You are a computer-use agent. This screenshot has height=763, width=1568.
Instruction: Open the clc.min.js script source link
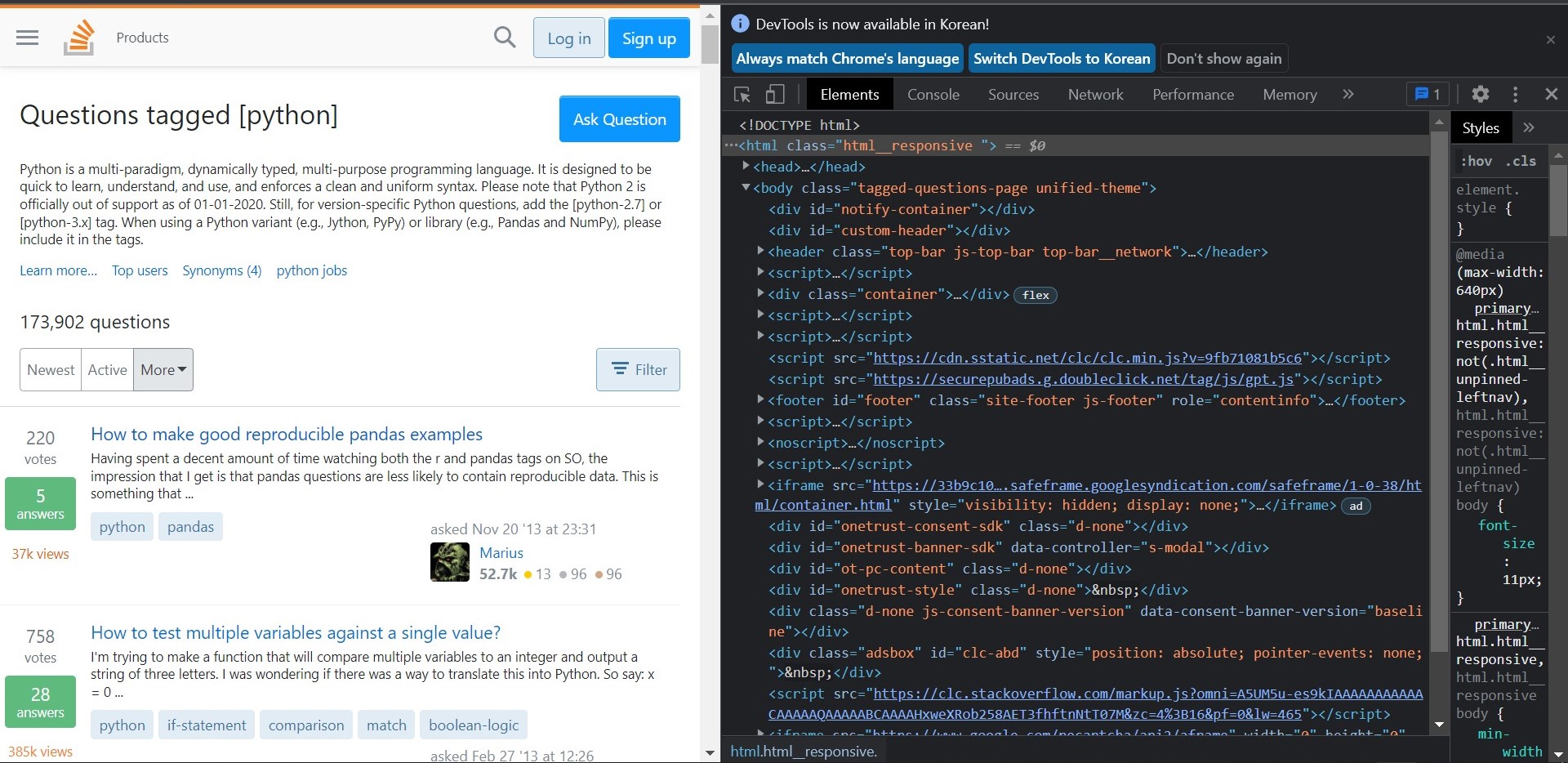(x=1088, y=358)
